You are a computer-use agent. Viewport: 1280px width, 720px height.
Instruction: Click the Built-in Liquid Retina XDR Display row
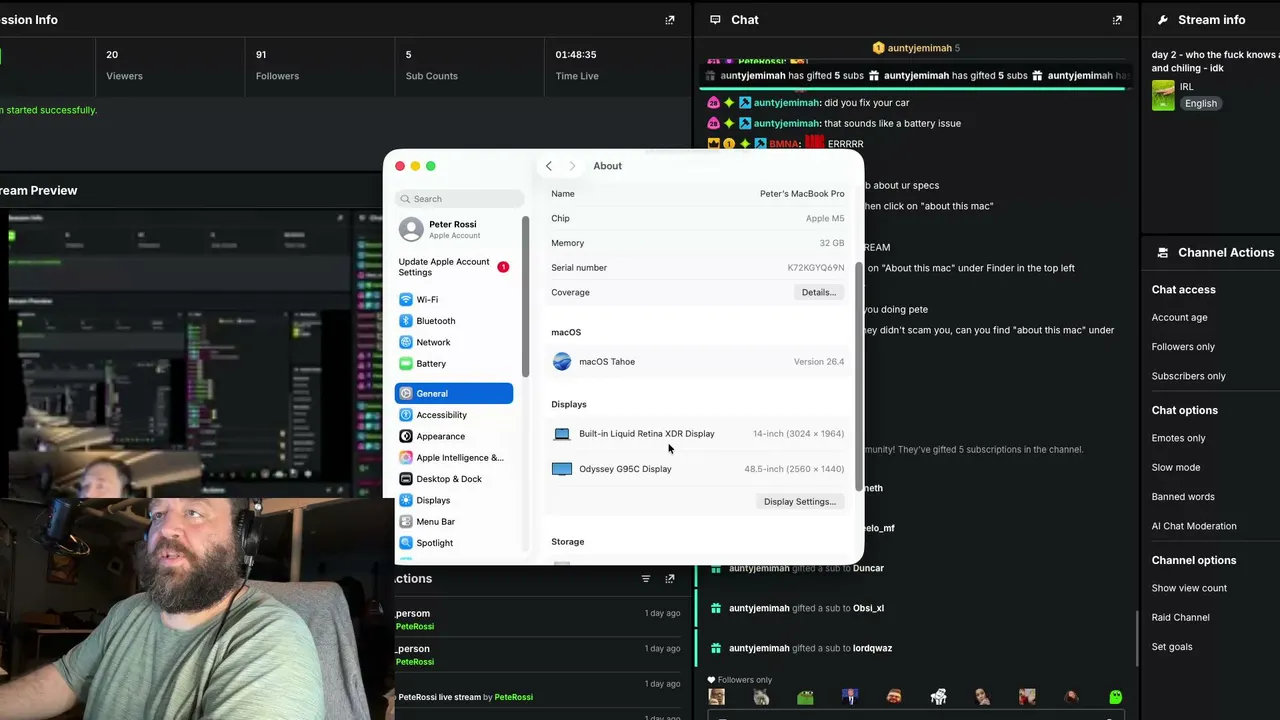[x=698, y=434]
